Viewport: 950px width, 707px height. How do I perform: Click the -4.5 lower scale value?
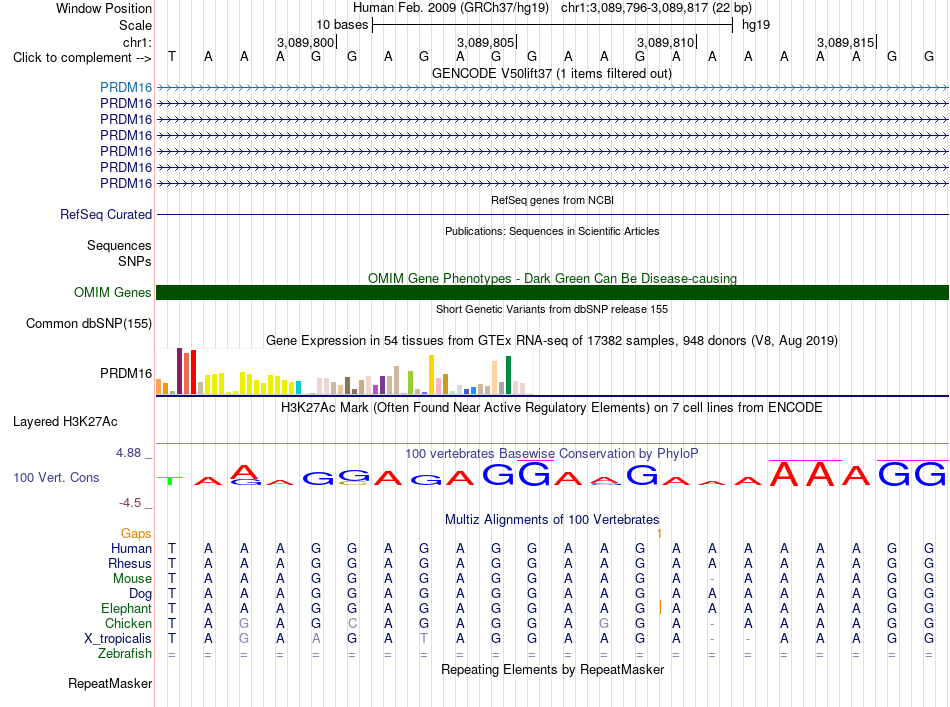coord(130,503)
